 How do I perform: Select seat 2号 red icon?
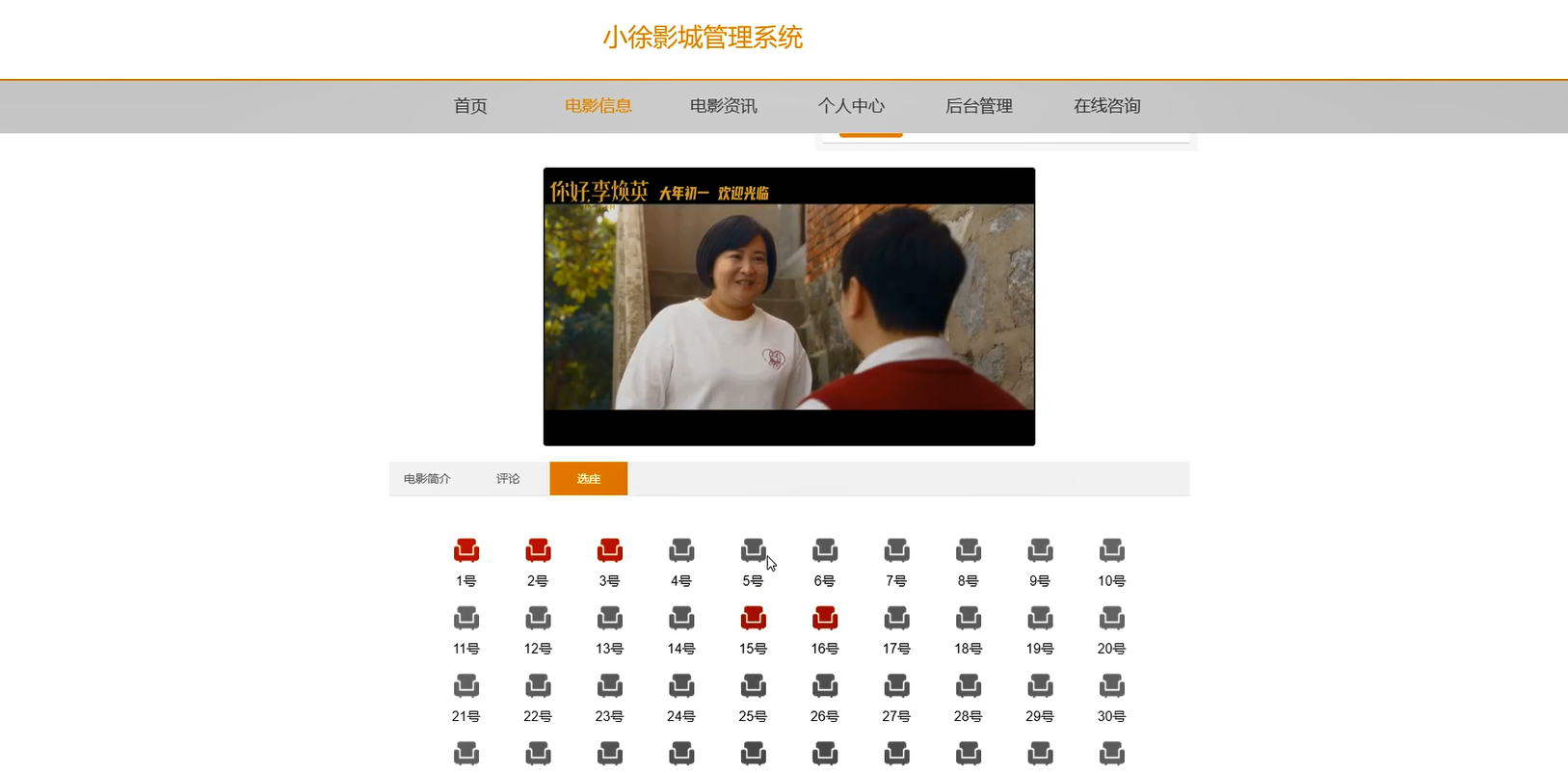(x=538, y=550)
